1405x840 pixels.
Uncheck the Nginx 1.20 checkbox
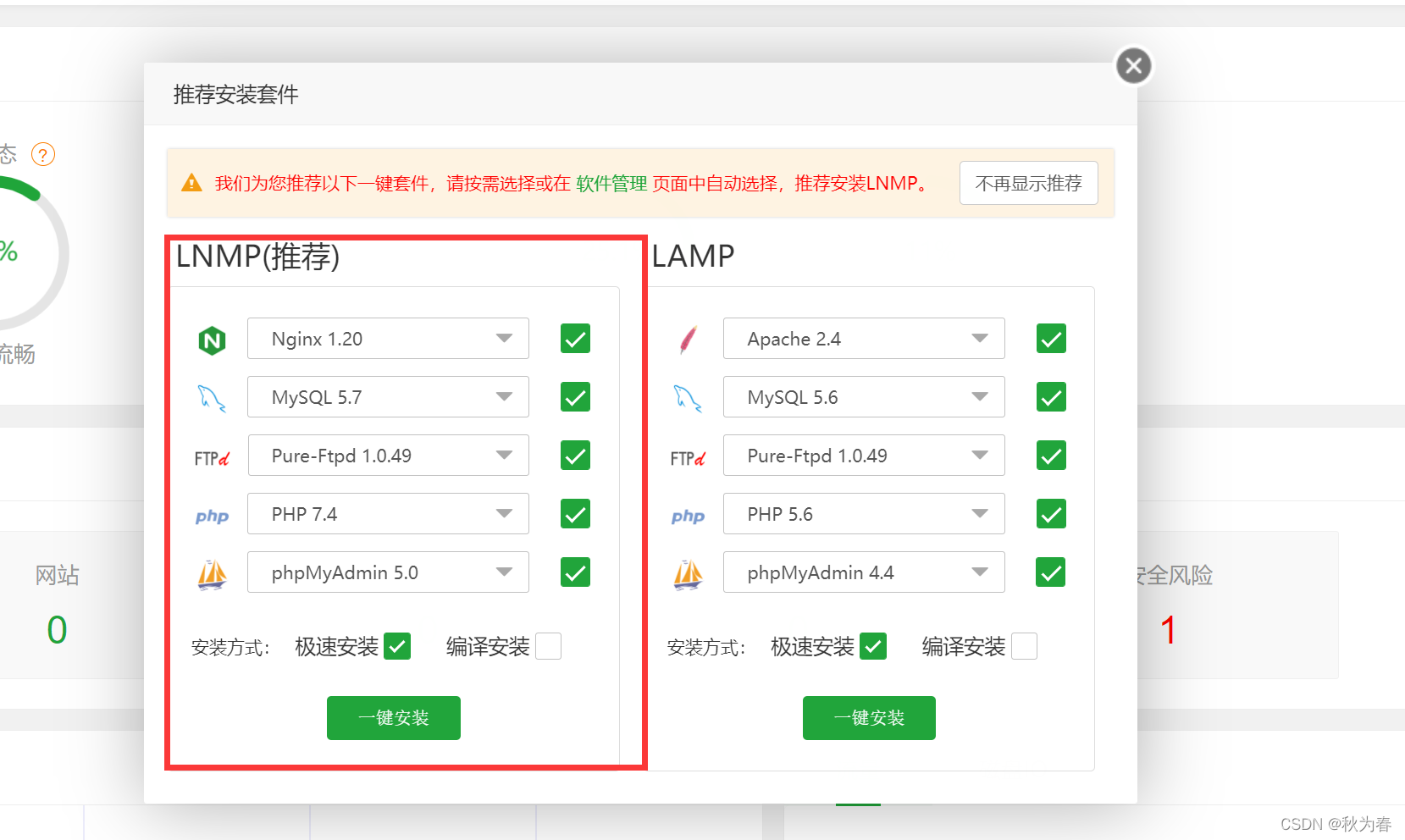point(575,339)
